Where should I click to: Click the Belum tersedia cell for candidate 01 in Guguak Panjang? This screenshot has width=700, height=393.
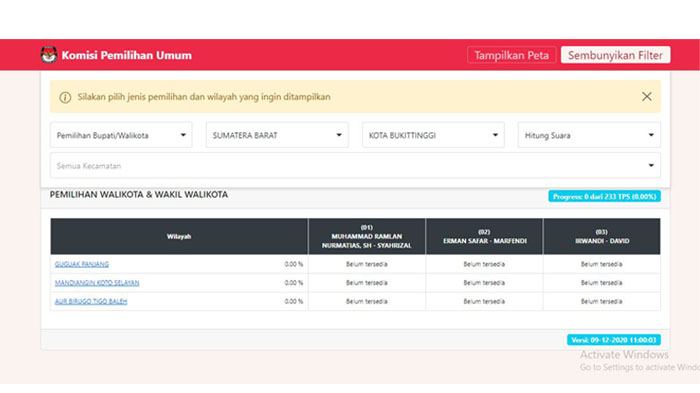(x=367, y=264)
